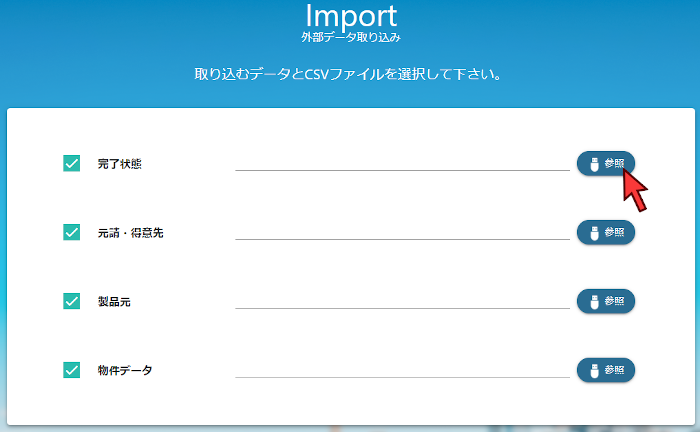Click the 外部データ取り込み subtitle
Viewport: 700px width, 432px height.
[350, 38]
